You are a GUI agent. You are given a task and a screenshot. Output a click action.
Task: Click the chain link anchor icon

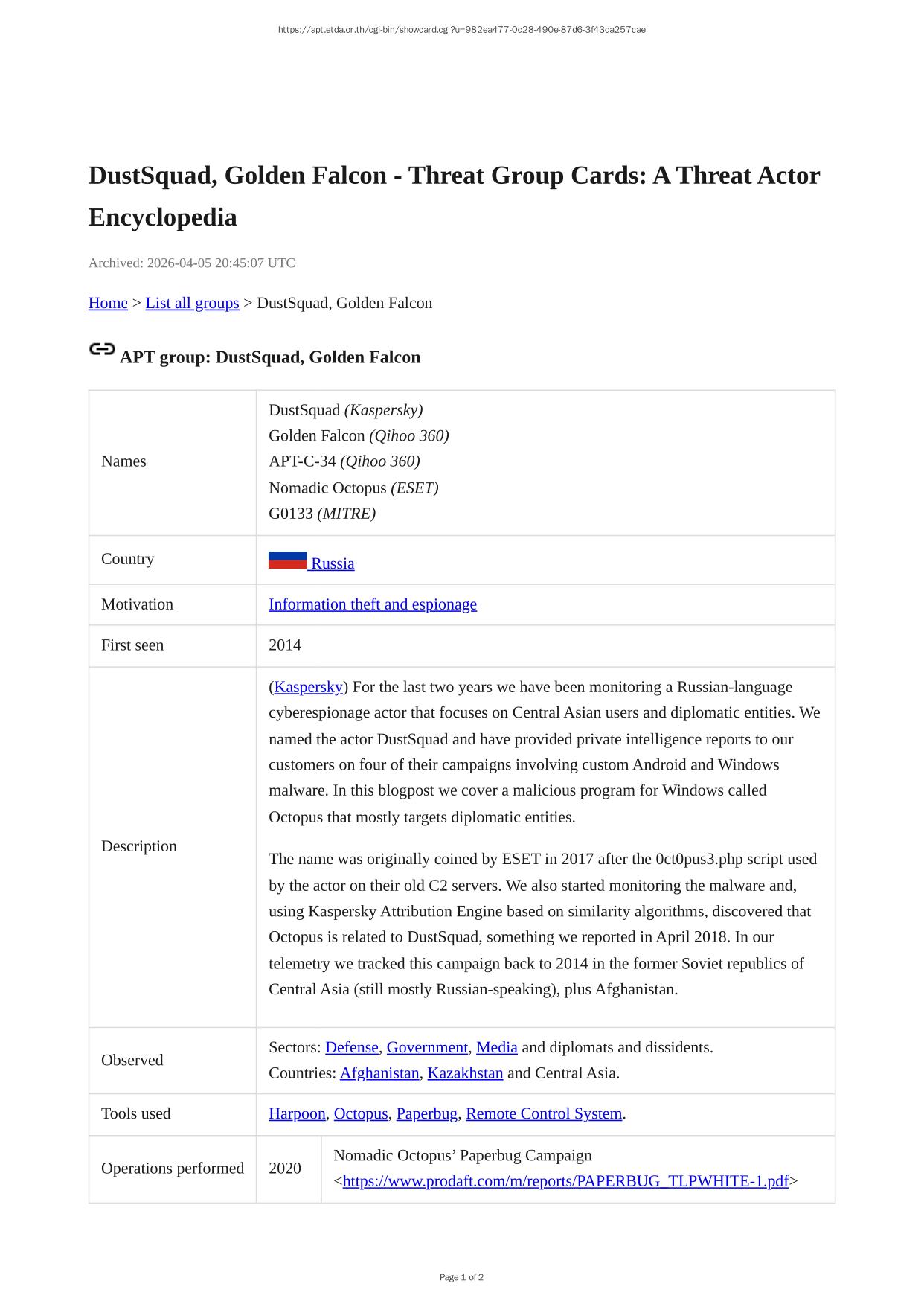pos(102,349)
